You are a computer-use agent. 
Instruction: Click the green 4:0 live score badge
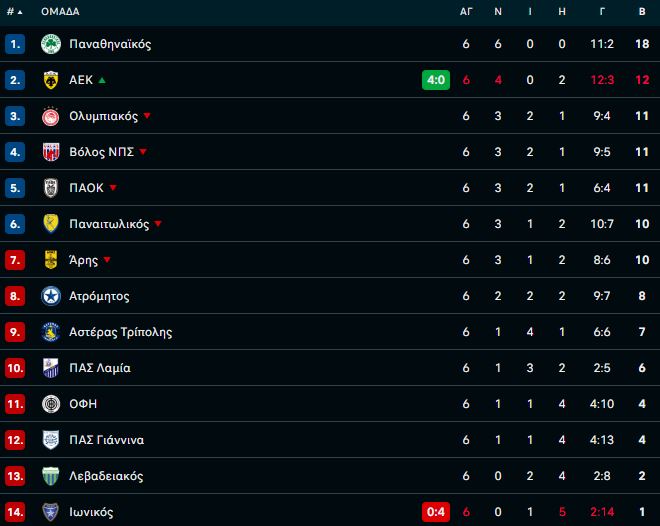[x=436, y=80]
